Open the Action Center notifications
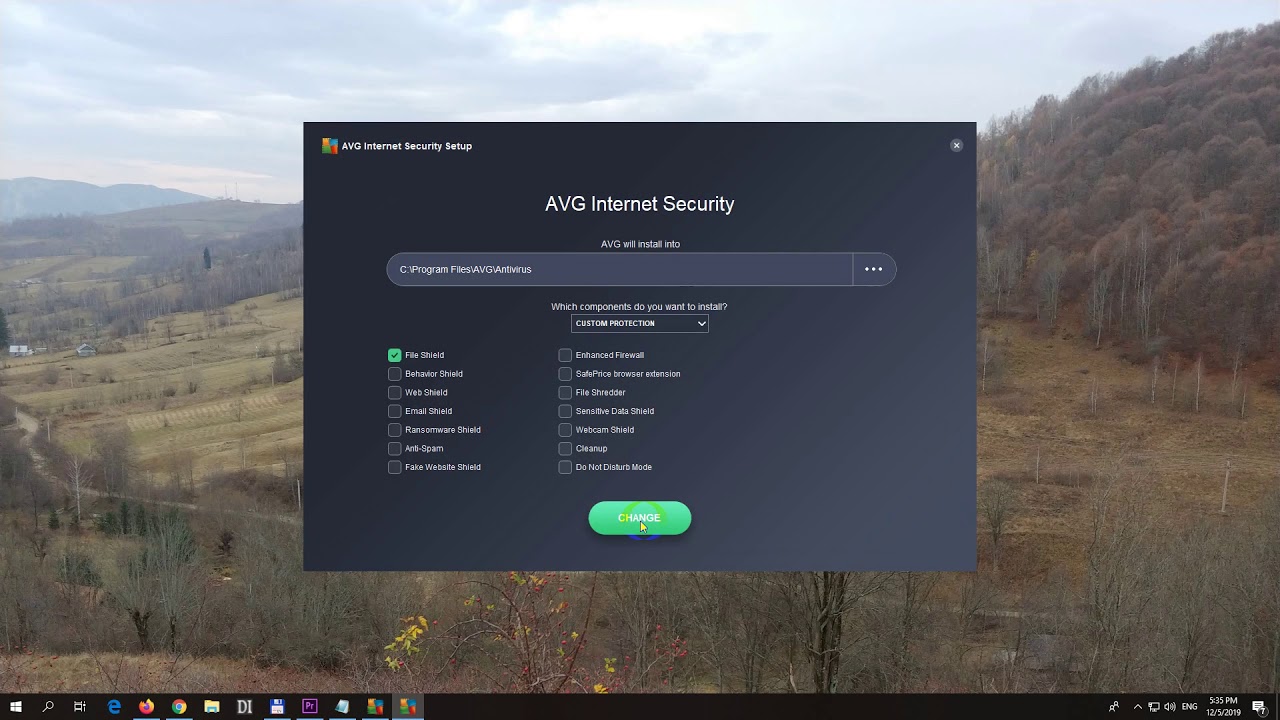The image size is (1280, 720). [x=1260, y=706]
